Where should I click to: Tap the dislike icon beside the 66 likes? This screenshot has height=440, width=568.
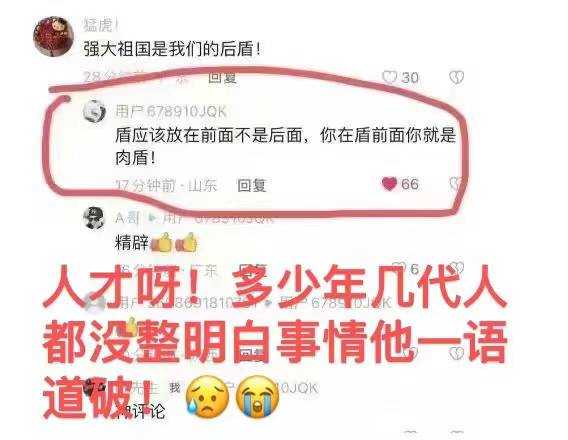[x=456, y=184]
